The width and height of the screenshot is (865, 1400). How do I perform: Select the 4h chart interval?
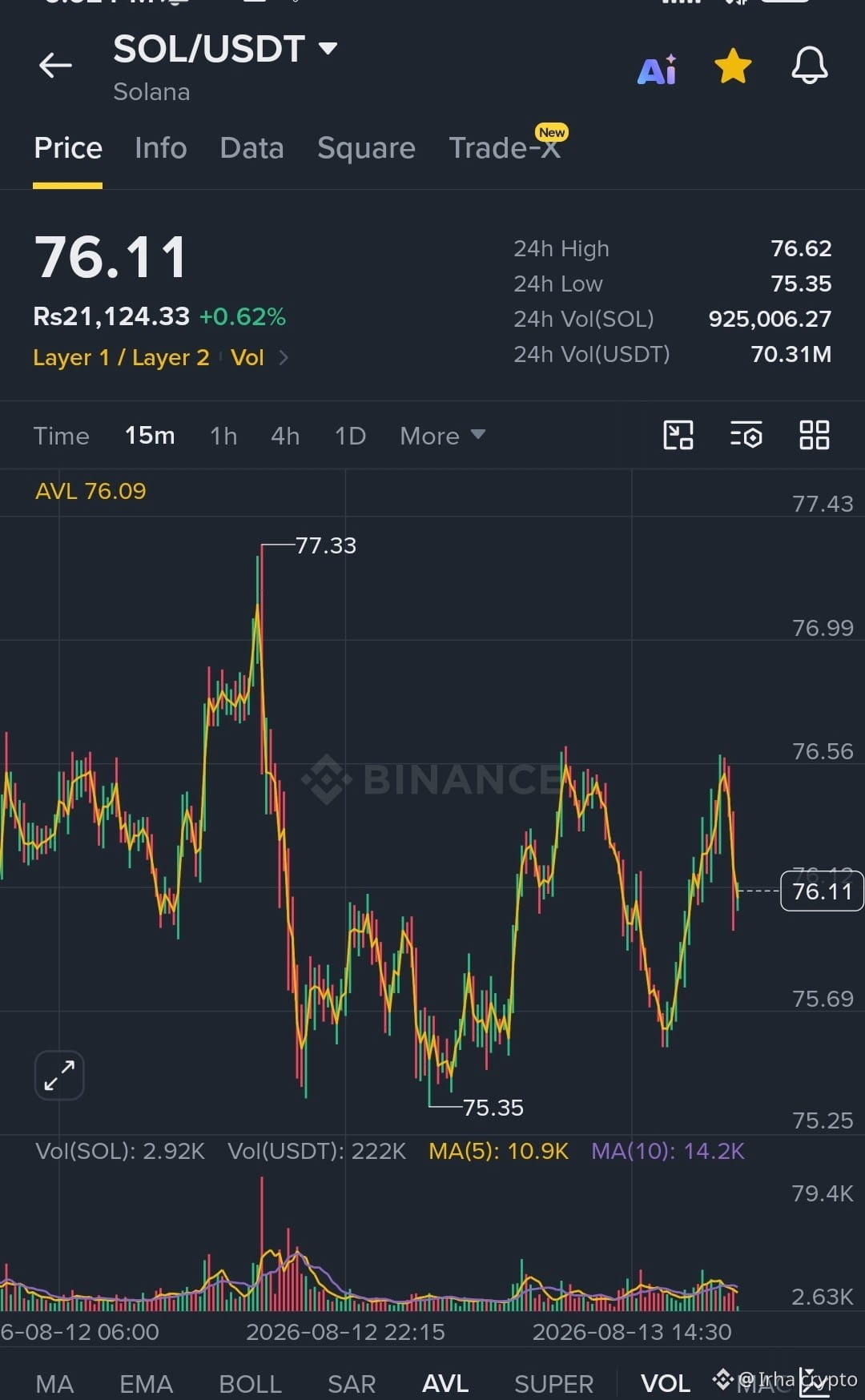285,436
